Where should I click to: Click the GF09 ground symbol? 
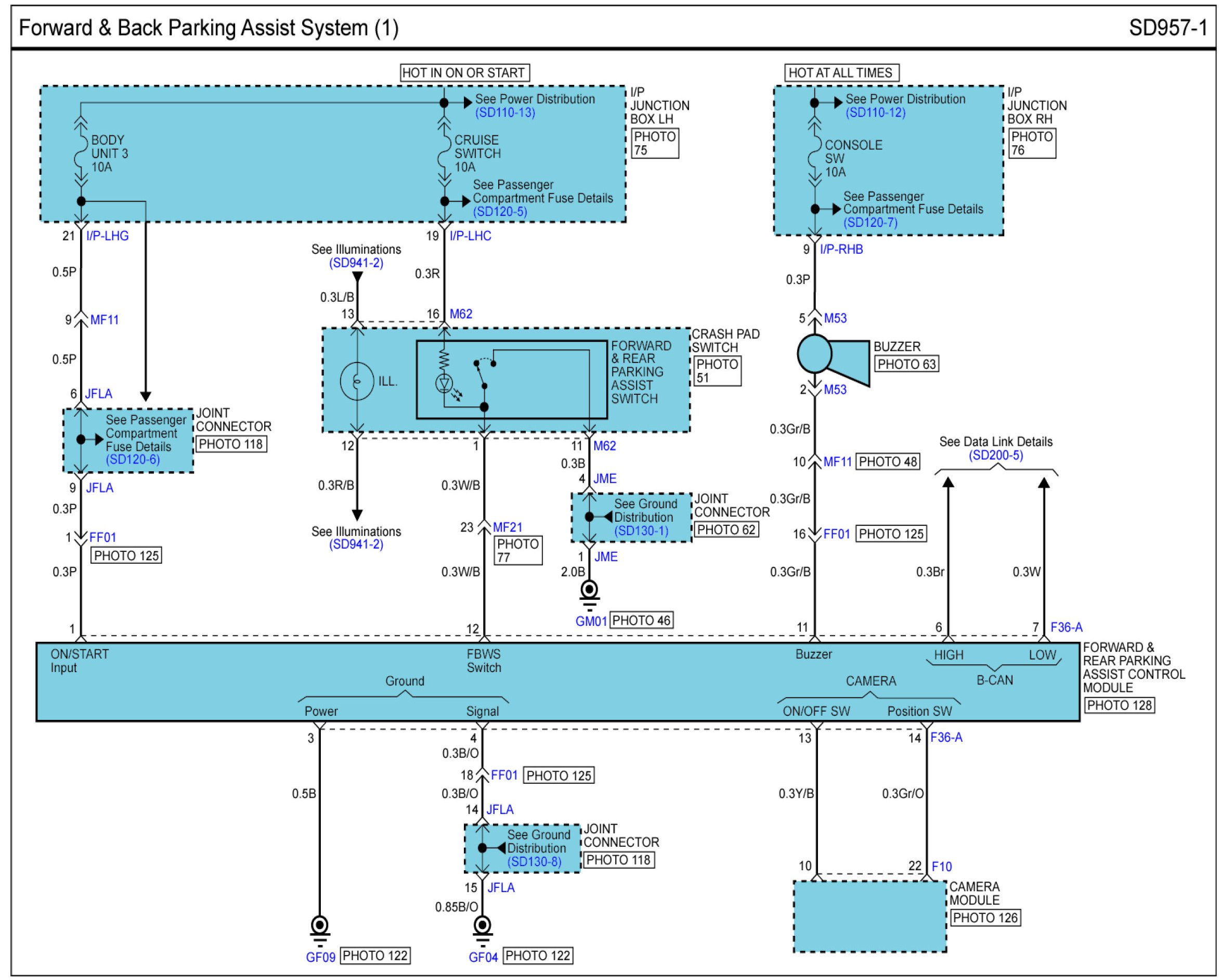tap(319, 927)
